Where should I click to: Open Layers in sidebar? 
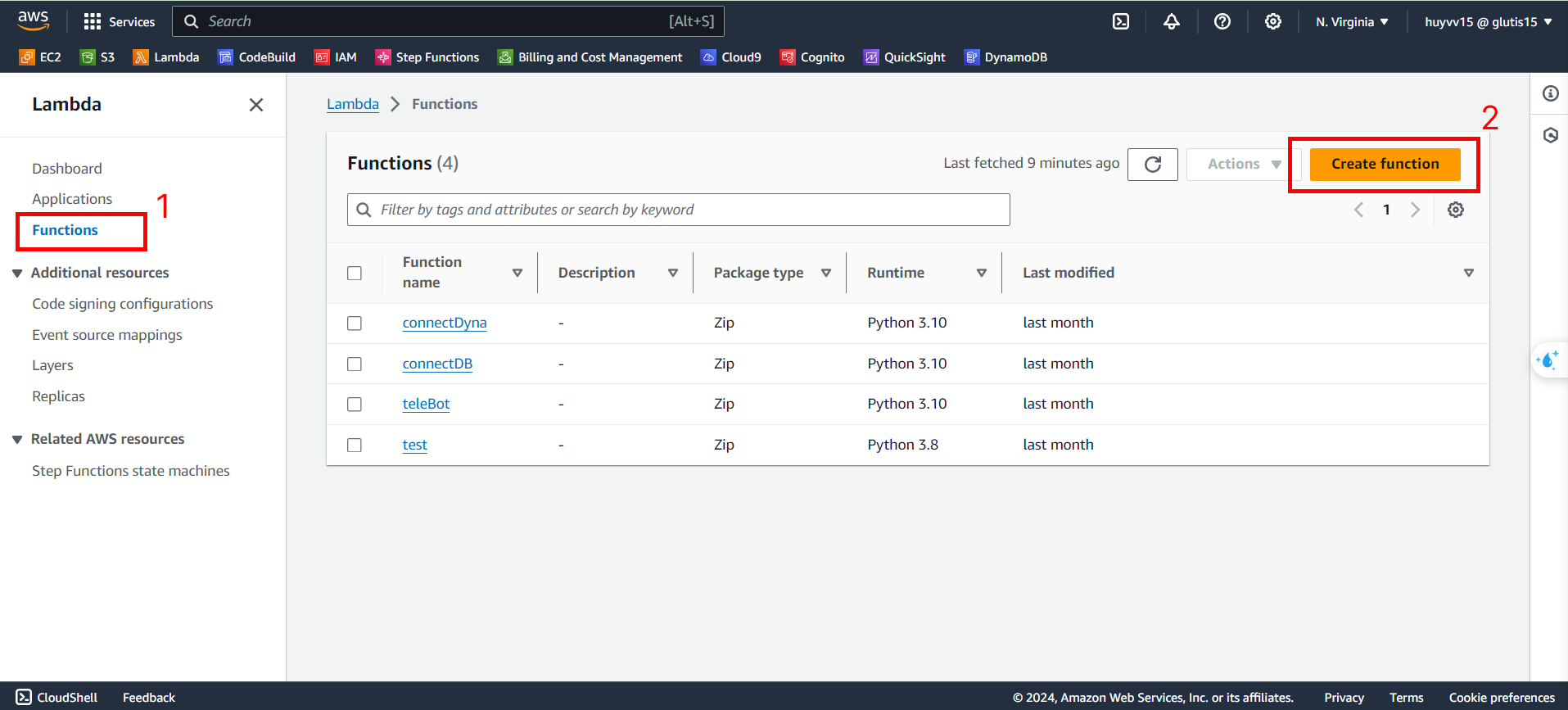[52, 365]
